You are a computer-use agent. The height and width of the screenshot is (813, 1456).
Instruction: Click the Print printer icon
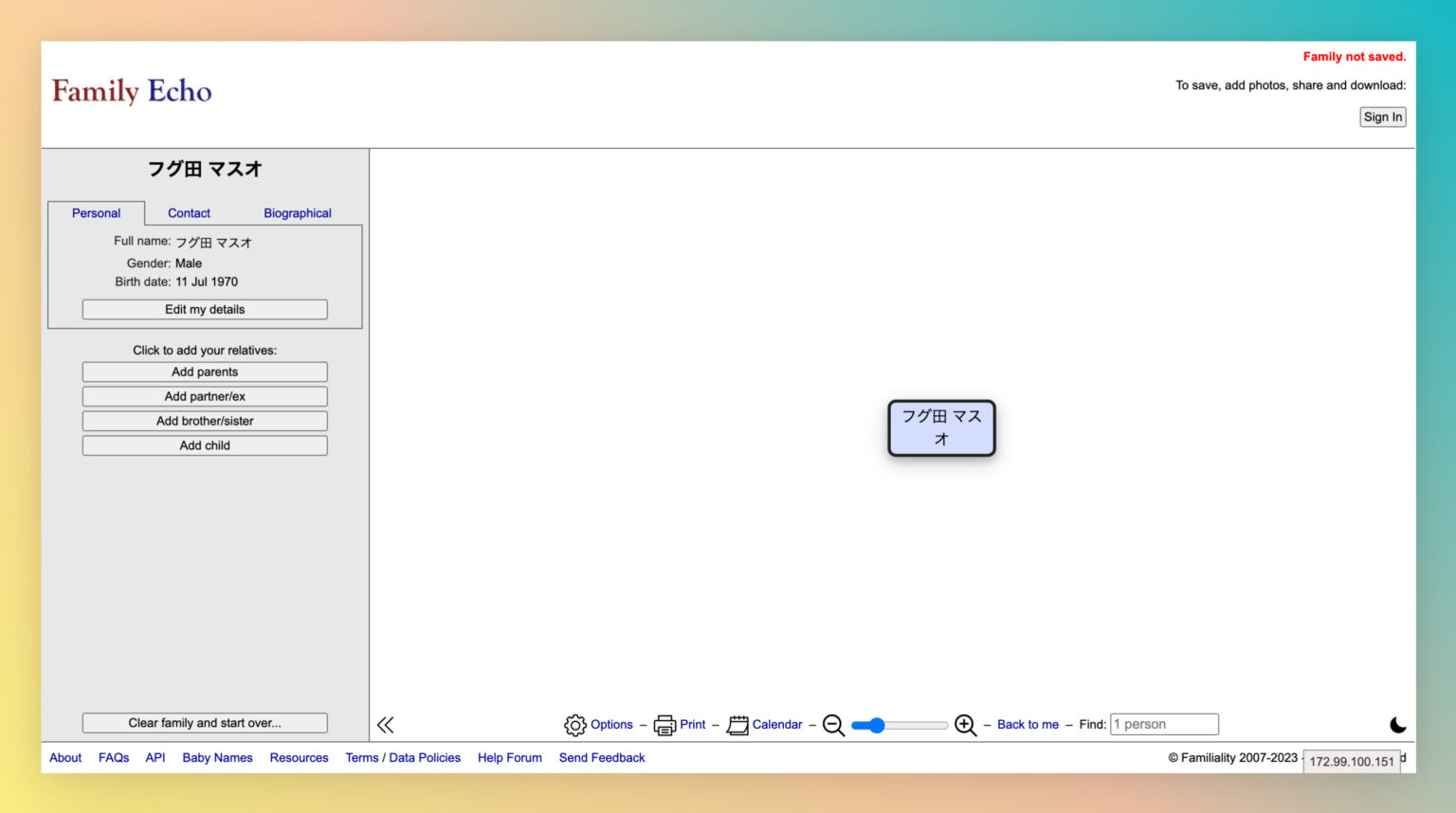click(664, 724)
